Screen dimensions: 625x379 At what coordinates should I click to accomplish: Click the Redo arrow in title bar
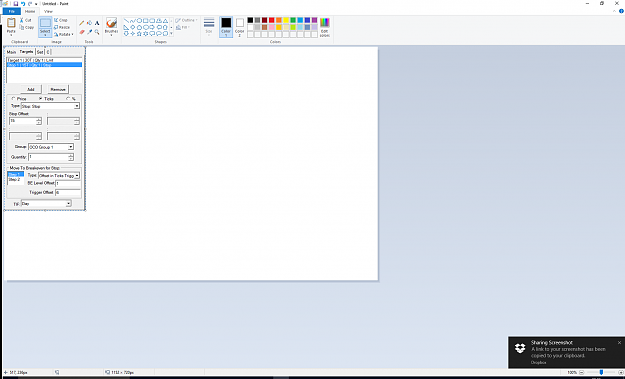click(x=30, y=4)
